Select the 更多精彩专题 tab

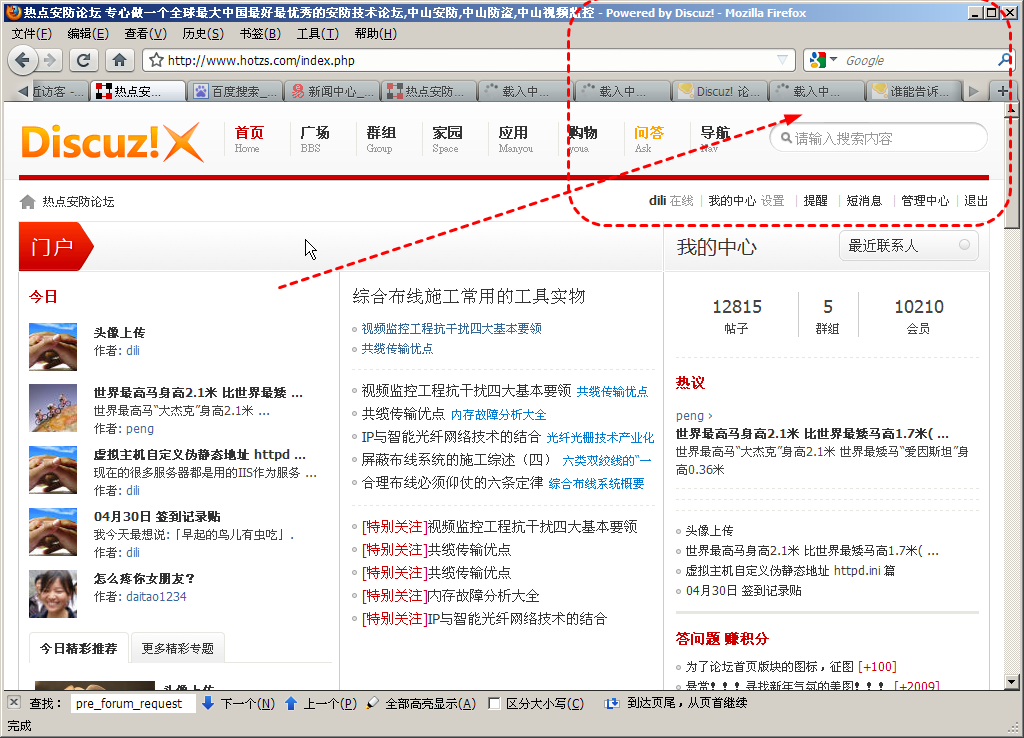pyautogui.click(x=178, y=649)
